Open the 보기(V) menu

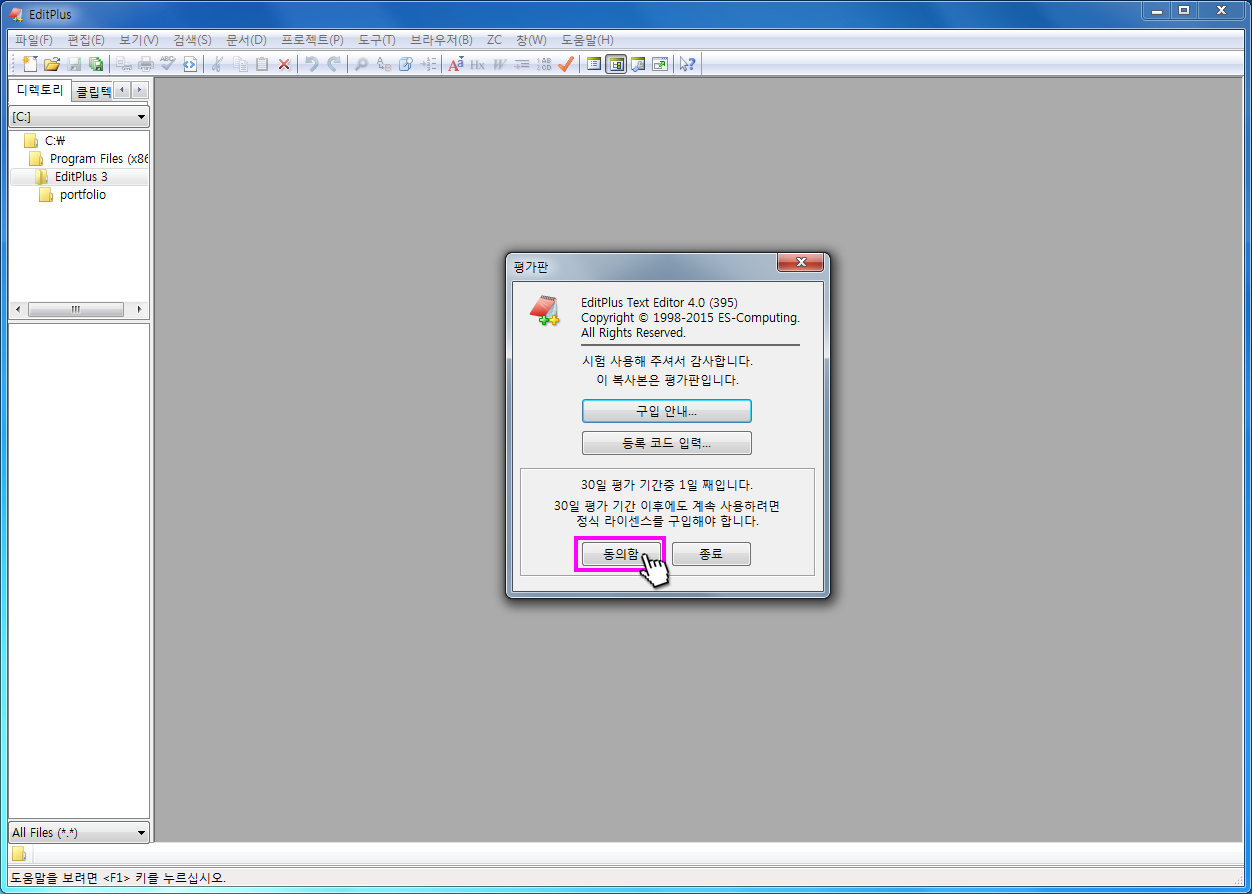point(139,40)
